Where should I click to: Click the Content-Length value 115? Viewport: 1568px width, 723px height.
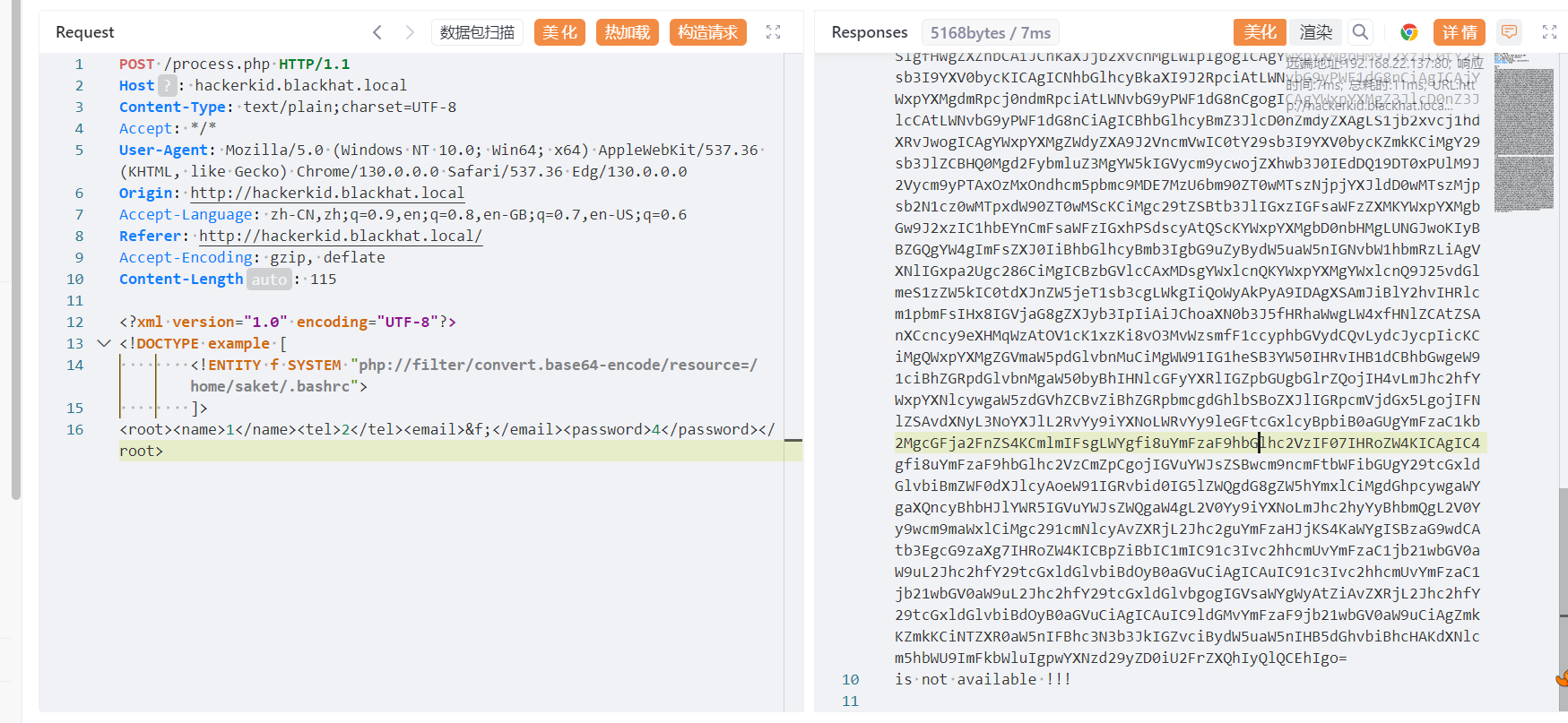tap(324, 279)
